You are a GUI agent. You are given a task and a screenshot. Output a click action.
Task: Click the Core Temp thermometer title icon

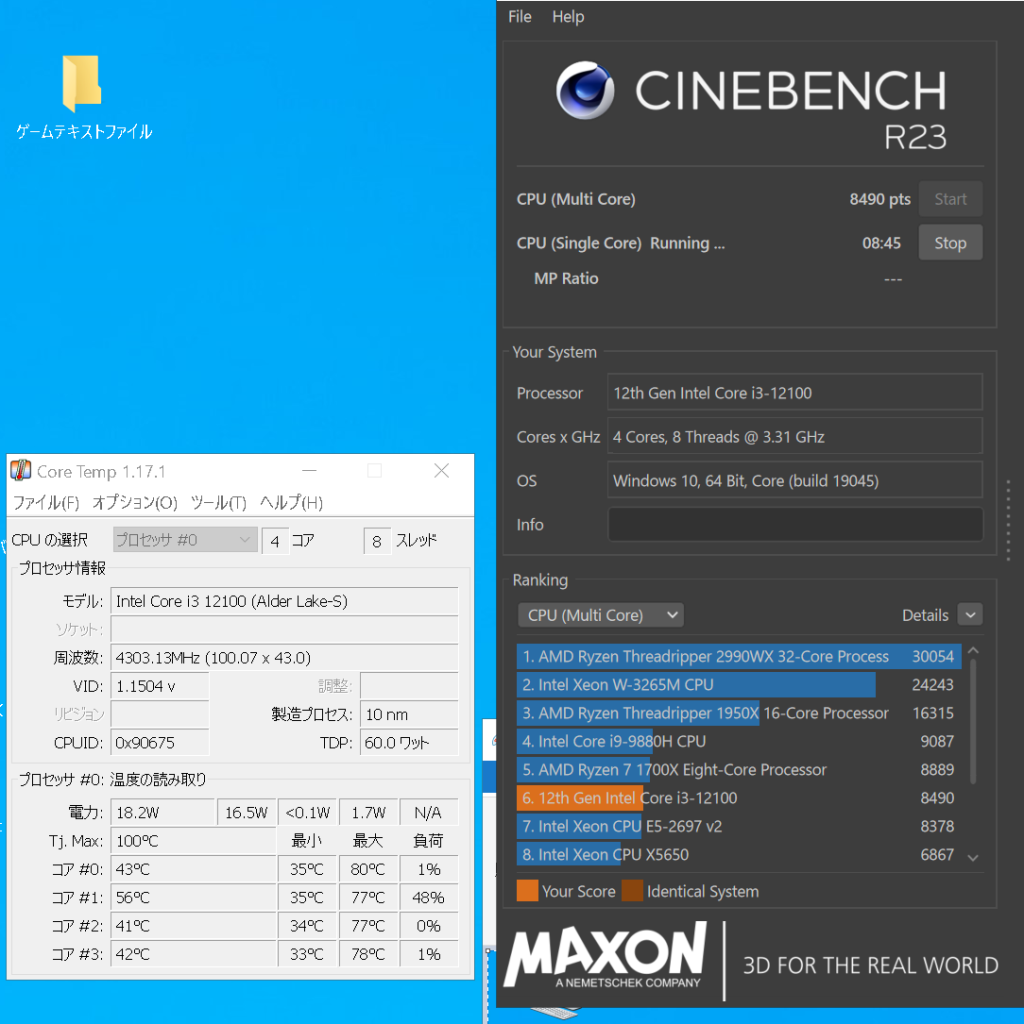tap(21, 470)
